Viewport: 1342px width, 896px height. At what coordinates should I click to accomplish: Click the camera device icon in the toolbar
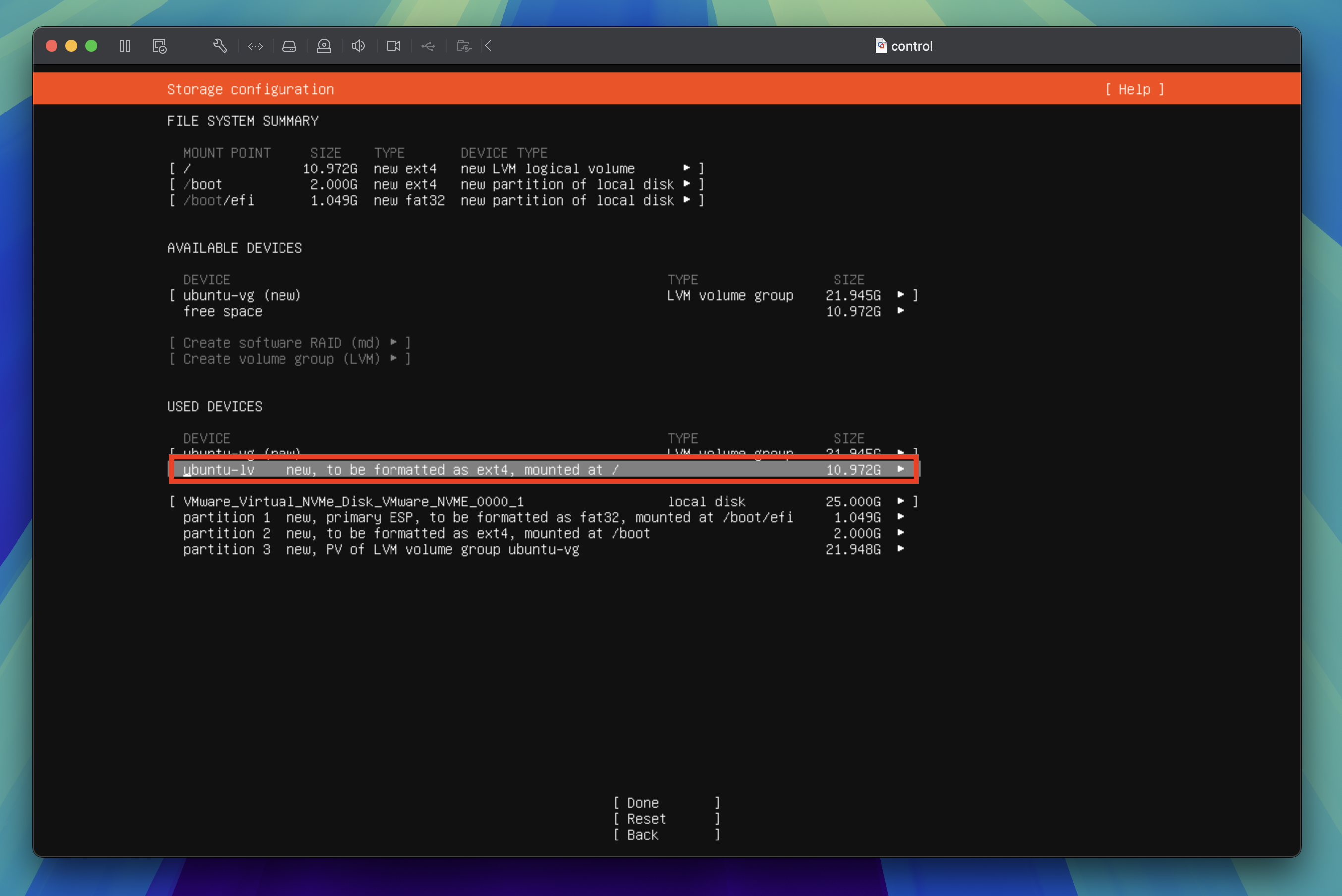tap(324, 46)
